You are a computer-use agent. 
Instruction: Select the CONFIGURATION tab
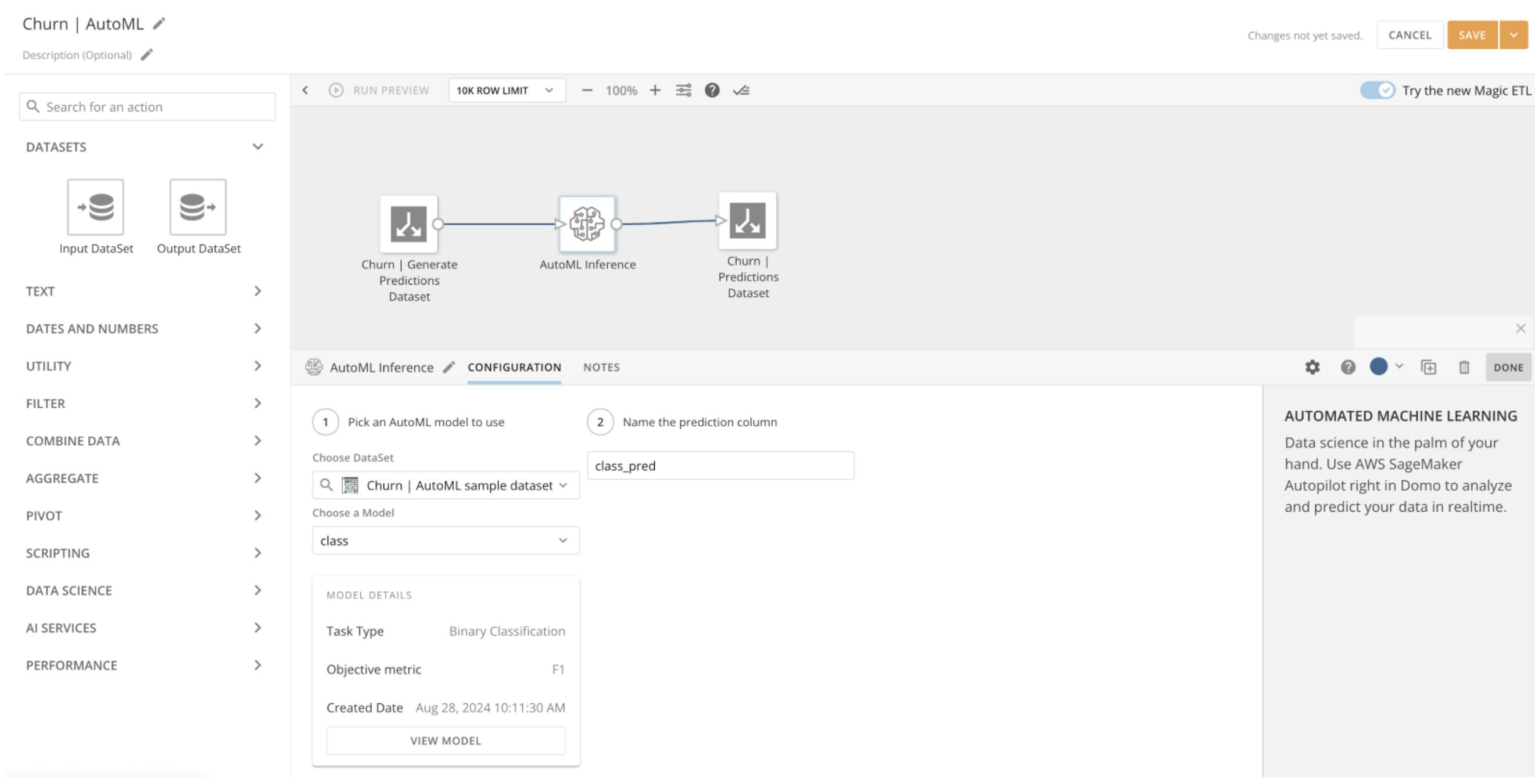(x=514, y=368)
